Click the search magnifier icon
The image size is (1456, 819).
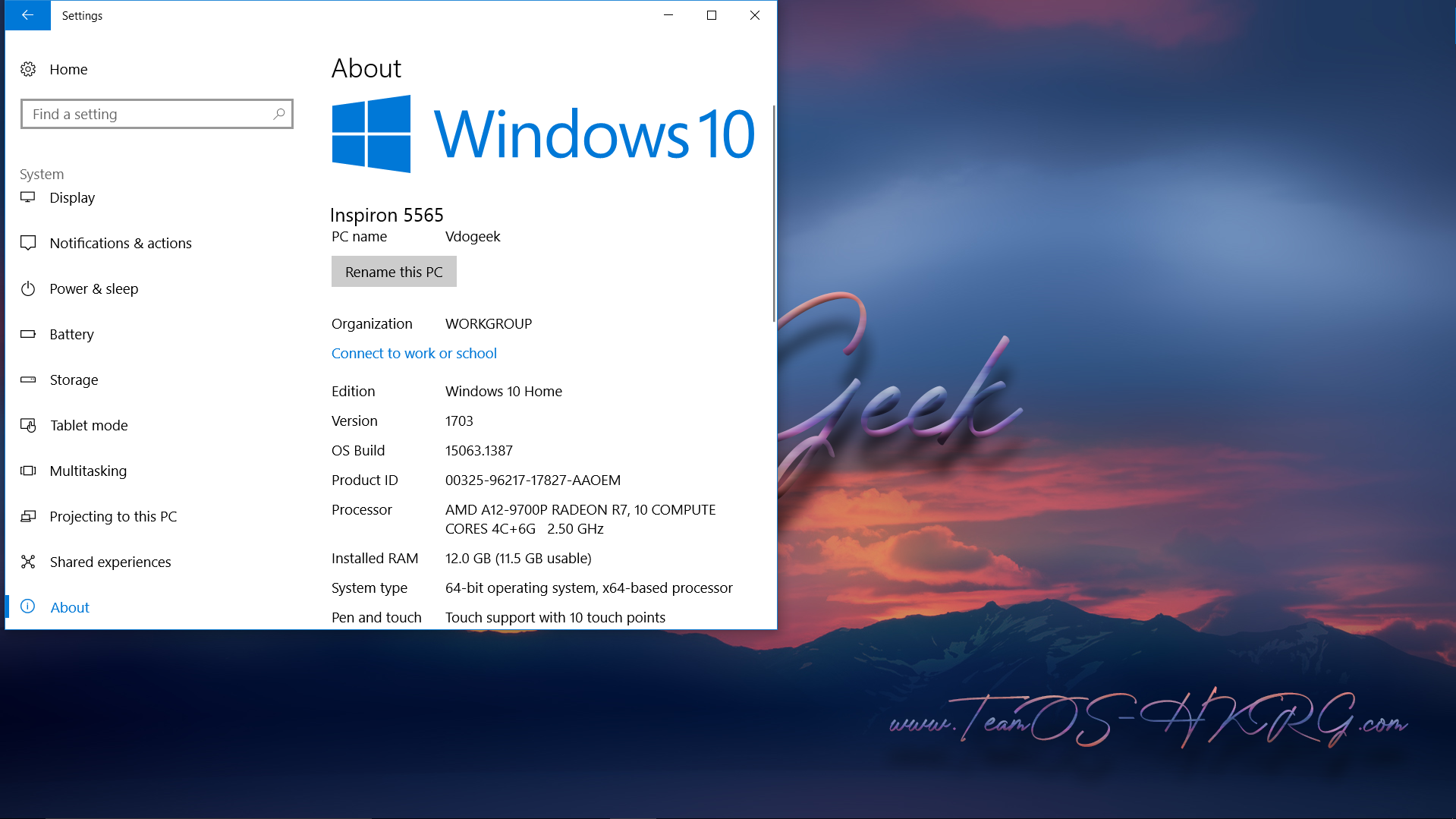click(279, 114)
